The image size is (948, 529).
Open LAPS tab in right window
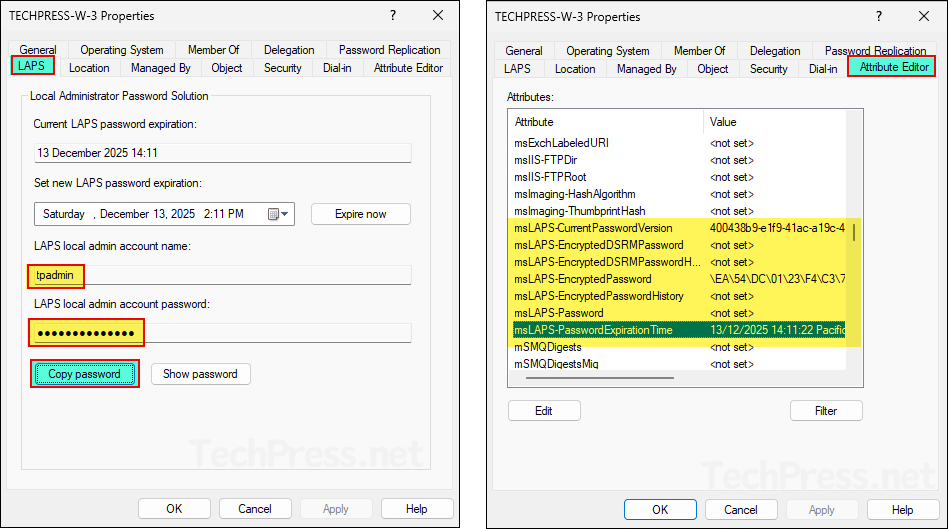[x=518, y=69]
